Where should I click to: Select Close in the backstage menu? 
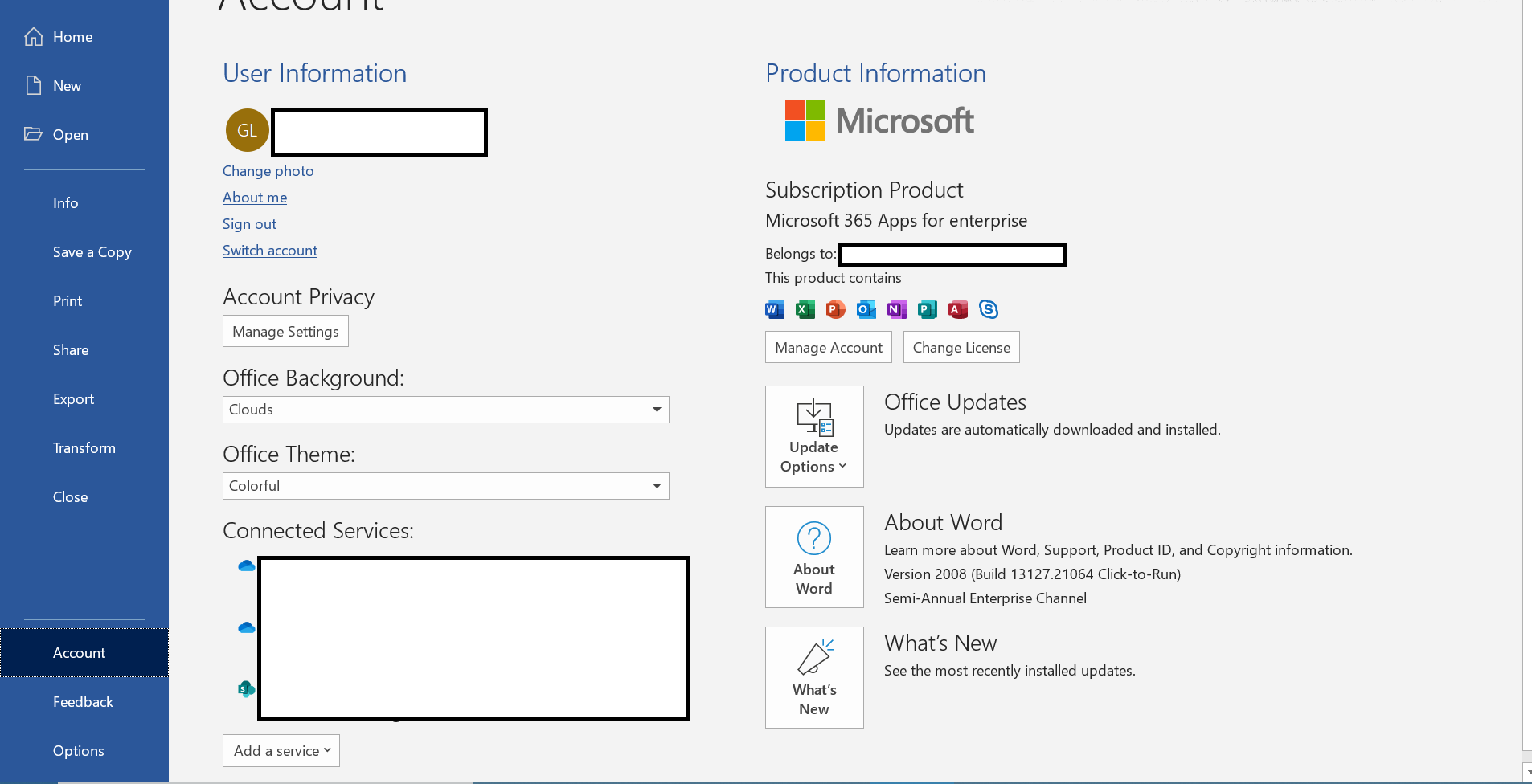(x=71, y=497)
